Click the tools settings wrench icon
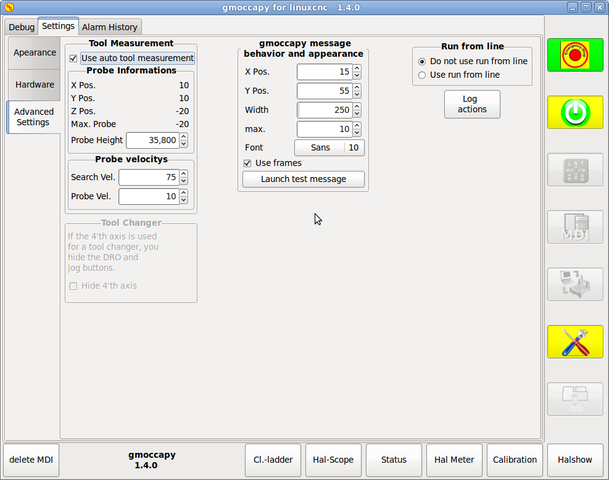609x480 pixels. point(575,342)
